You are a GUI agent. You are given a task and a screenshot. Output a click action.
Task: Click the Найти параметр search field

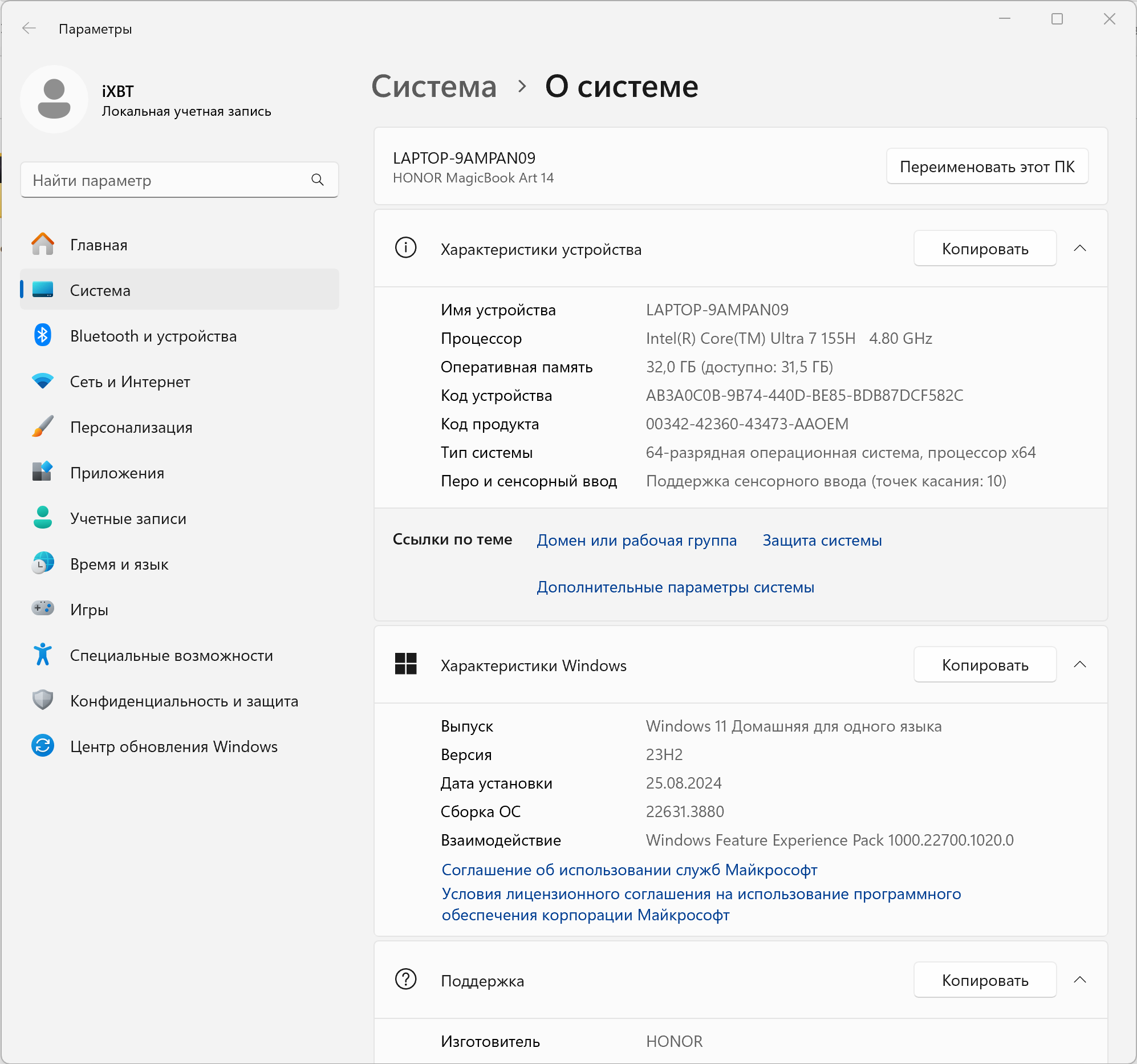(x=166, y=180)
